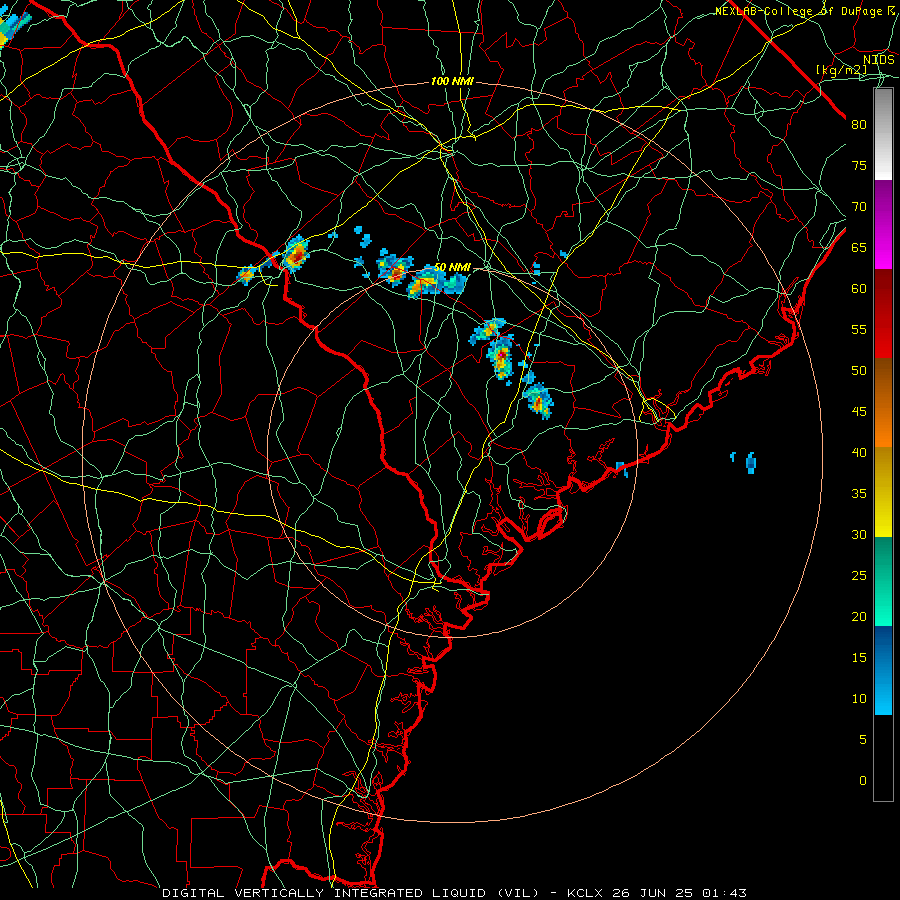Click the scale value 40
This screenshot has height=900, width=900.
tap(859, 453)
